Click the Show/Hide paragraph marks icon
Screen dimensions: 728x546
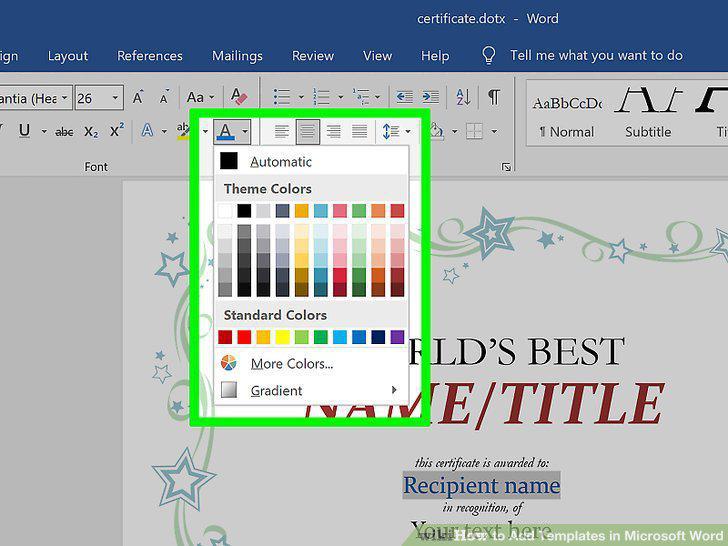494,97
